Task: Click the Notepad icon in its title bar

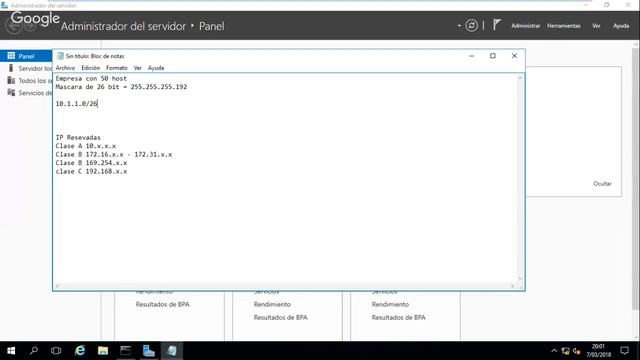Action: click(x=60, y=56)
